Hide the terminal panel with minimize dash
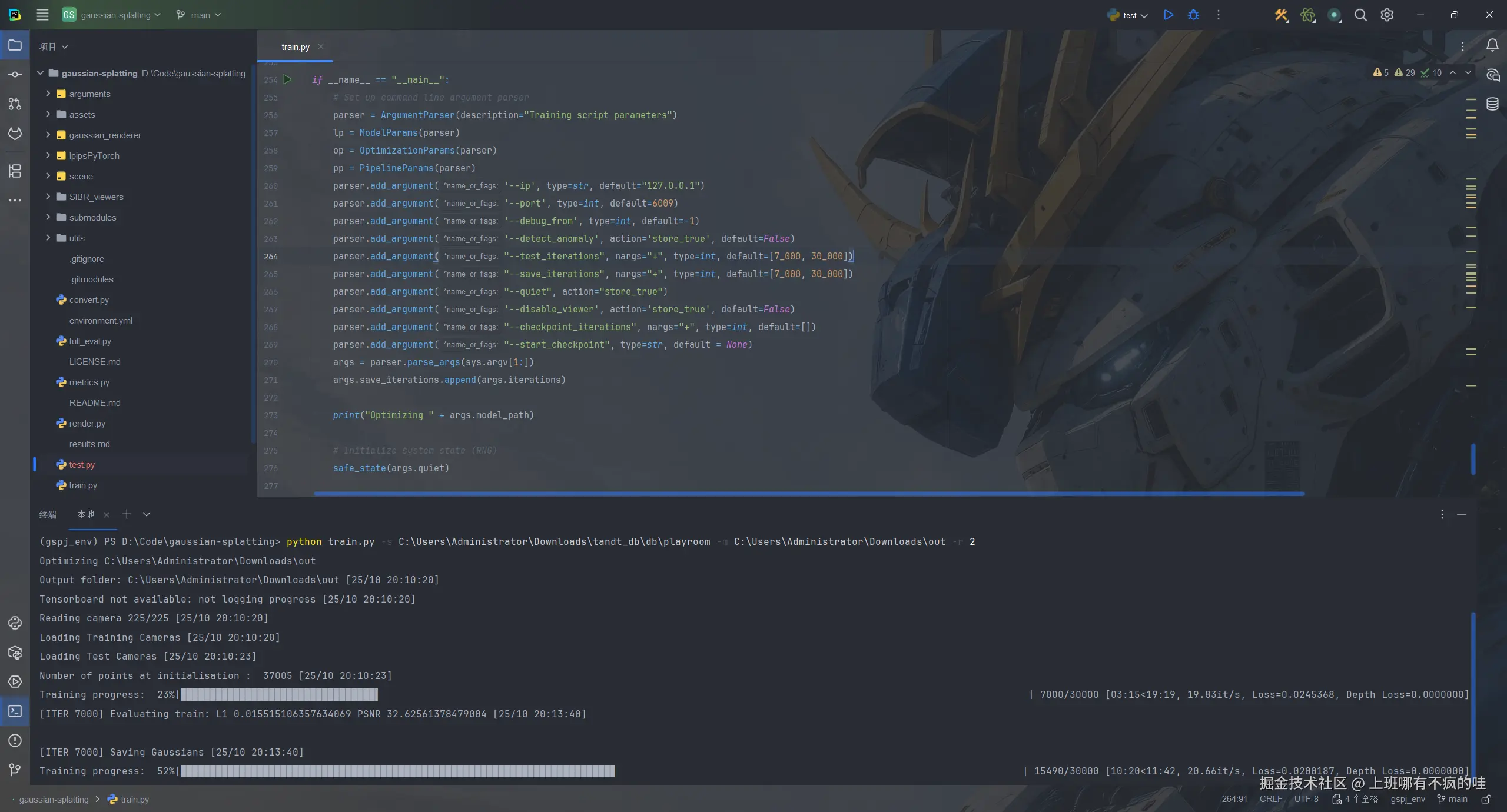Viewport: 1507px width, 812px height. coord(1462,514)
